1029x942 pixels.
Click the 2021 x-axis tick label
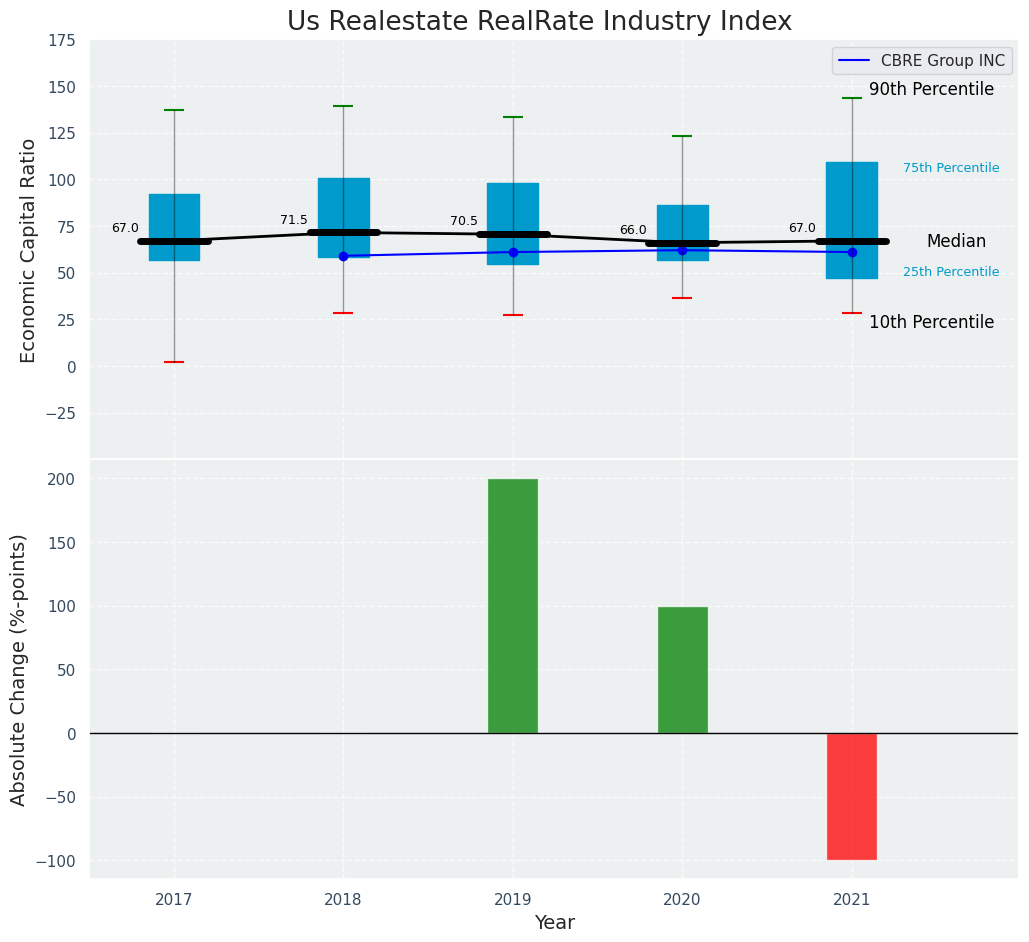pyautogui.click(x=852, y=899)
